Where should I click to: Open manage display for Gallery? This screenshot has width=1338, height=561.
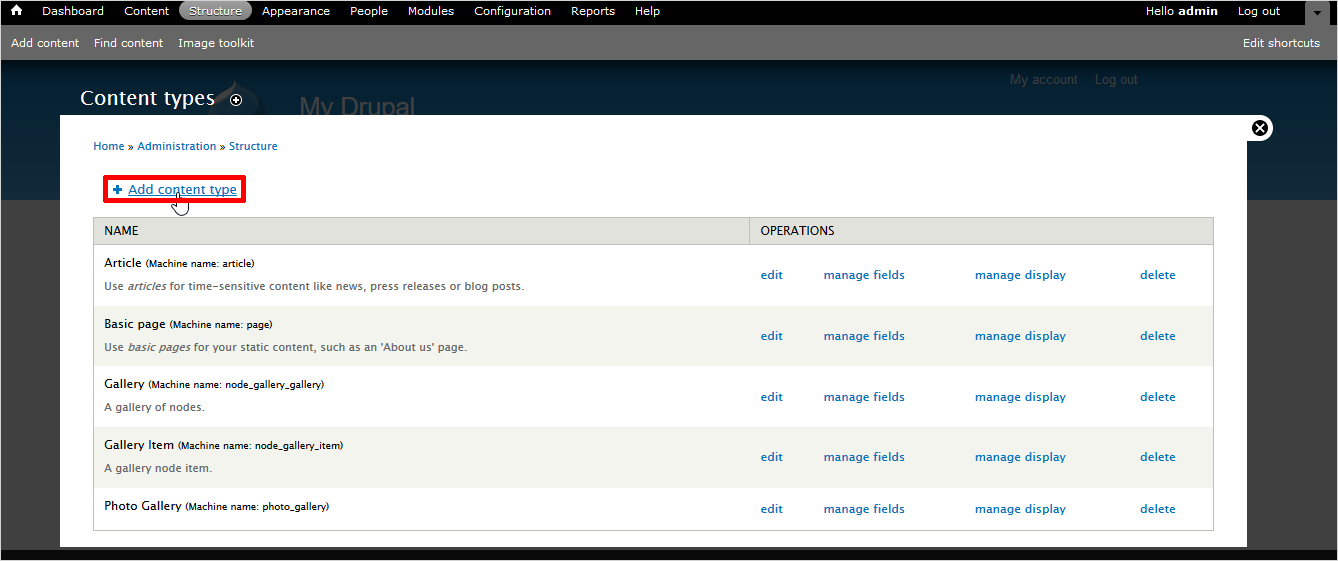click(x=1020, y=397)
